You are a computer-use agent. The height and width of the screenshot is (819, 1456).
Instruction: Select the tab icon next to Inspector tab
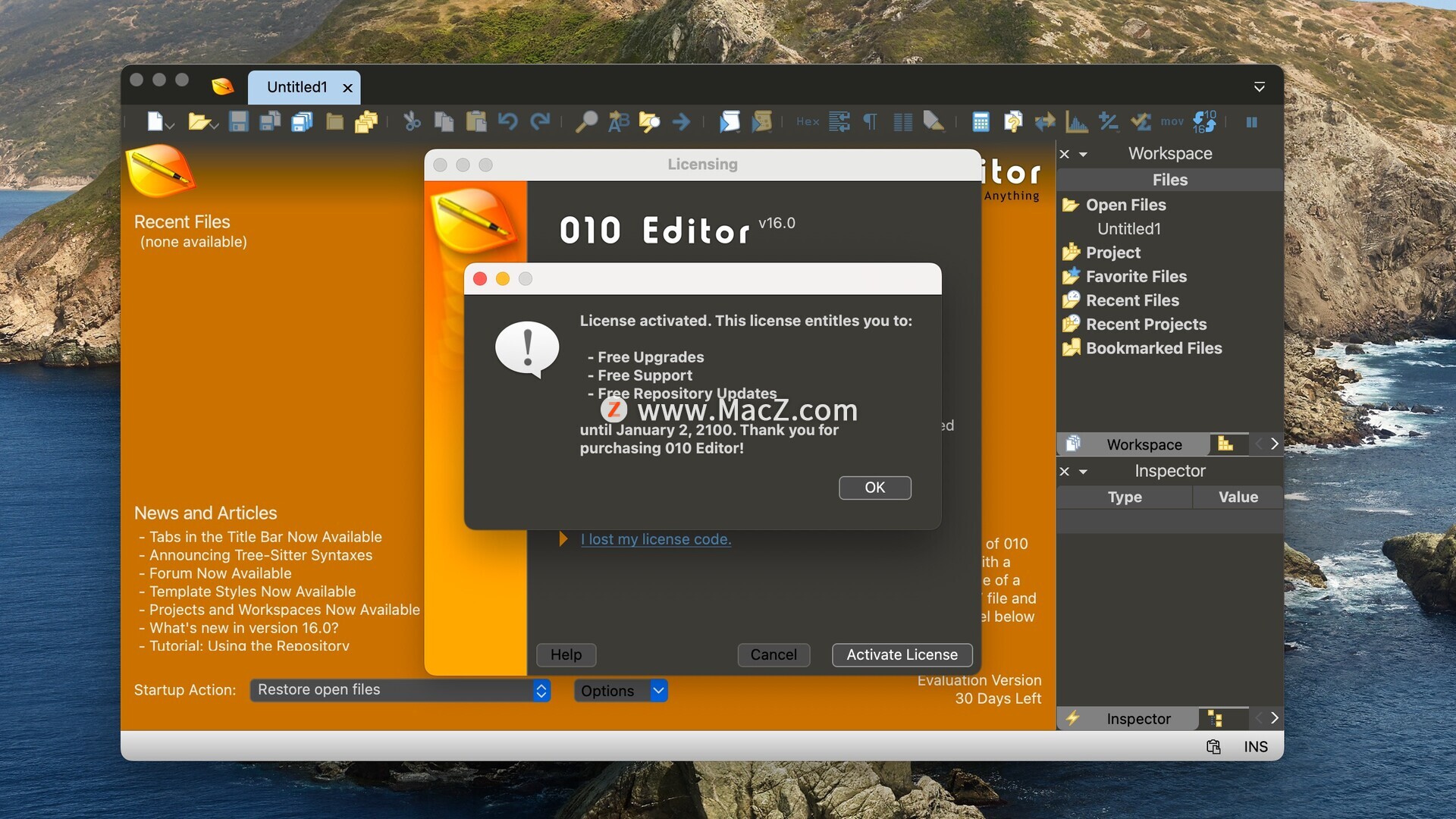[1215, 718]
